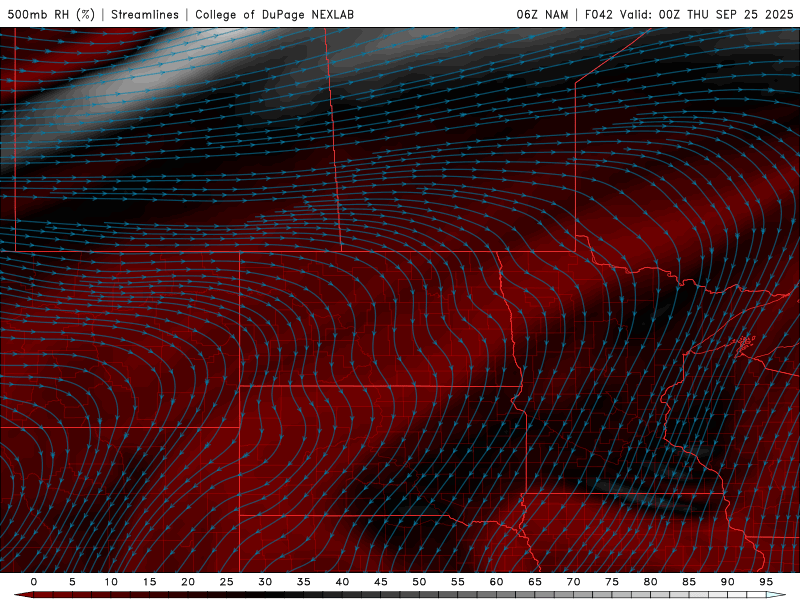This screenshot has width=800, height=600.
Task: Click the colorbar label "50"
Action: click(419, 582)
